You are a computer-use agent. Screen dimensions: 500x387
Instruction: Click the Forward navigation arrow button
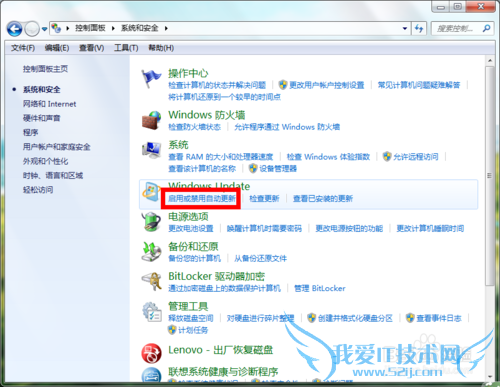click(x=32, y=29)
